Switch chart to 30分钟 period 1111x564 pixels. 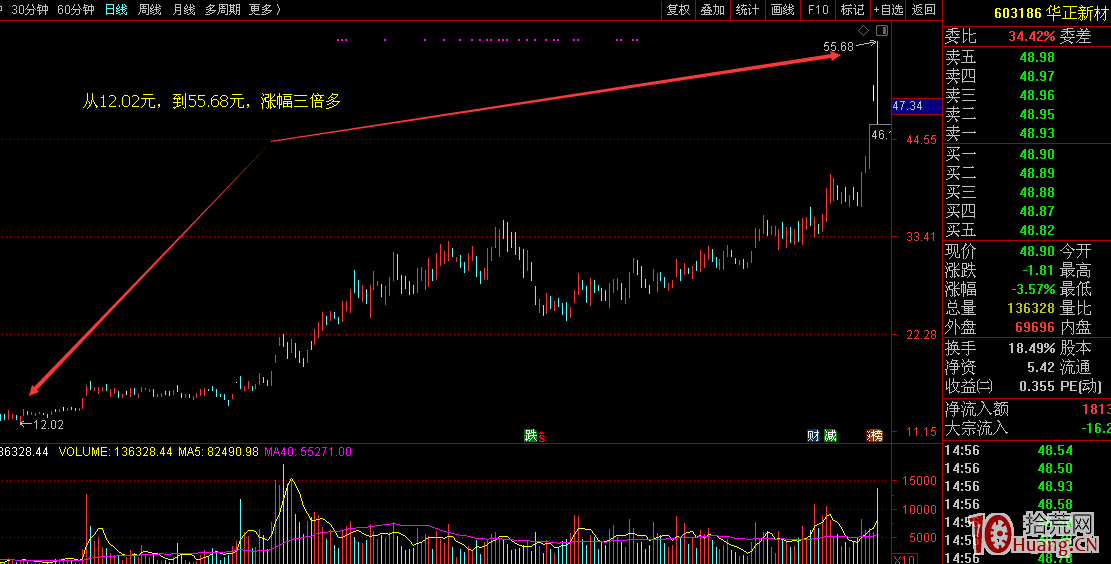coord(29,9)
